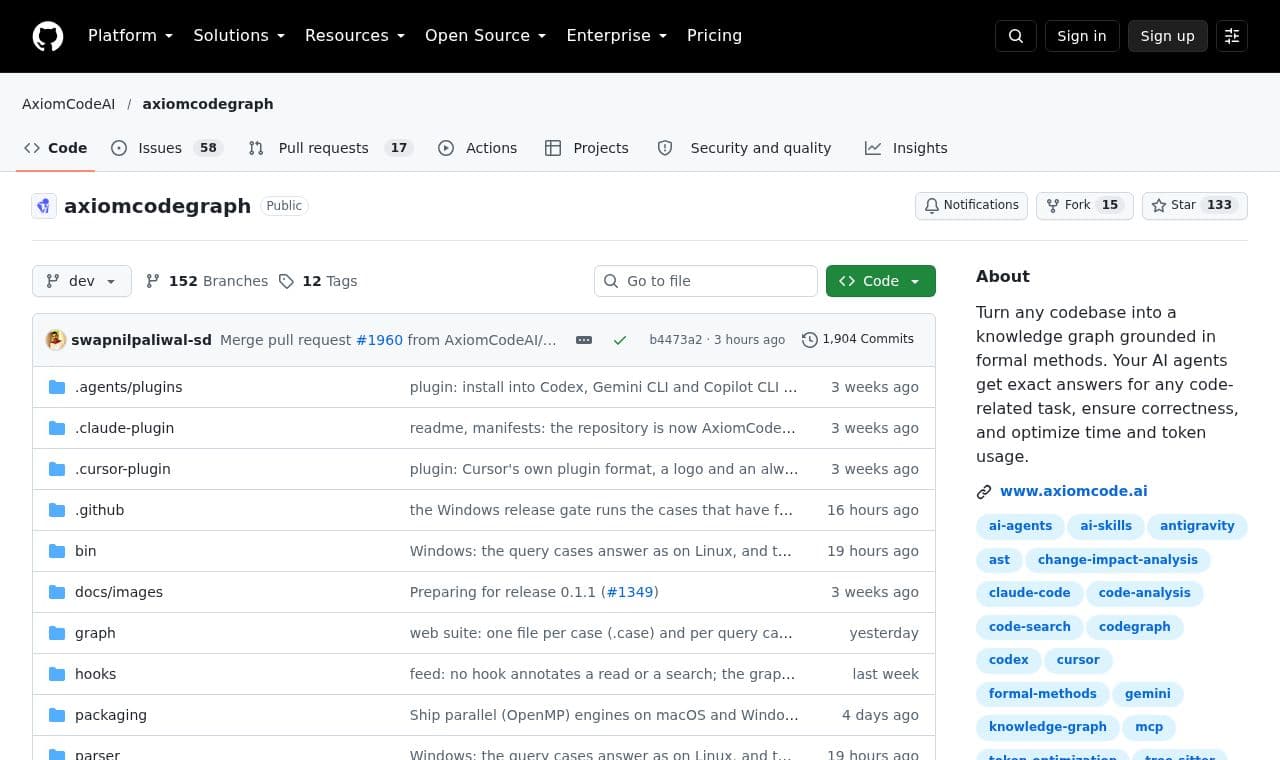This screenshot has height=760, width=1280.
Task: Focus the Go to file field
Action: (706, 281)
